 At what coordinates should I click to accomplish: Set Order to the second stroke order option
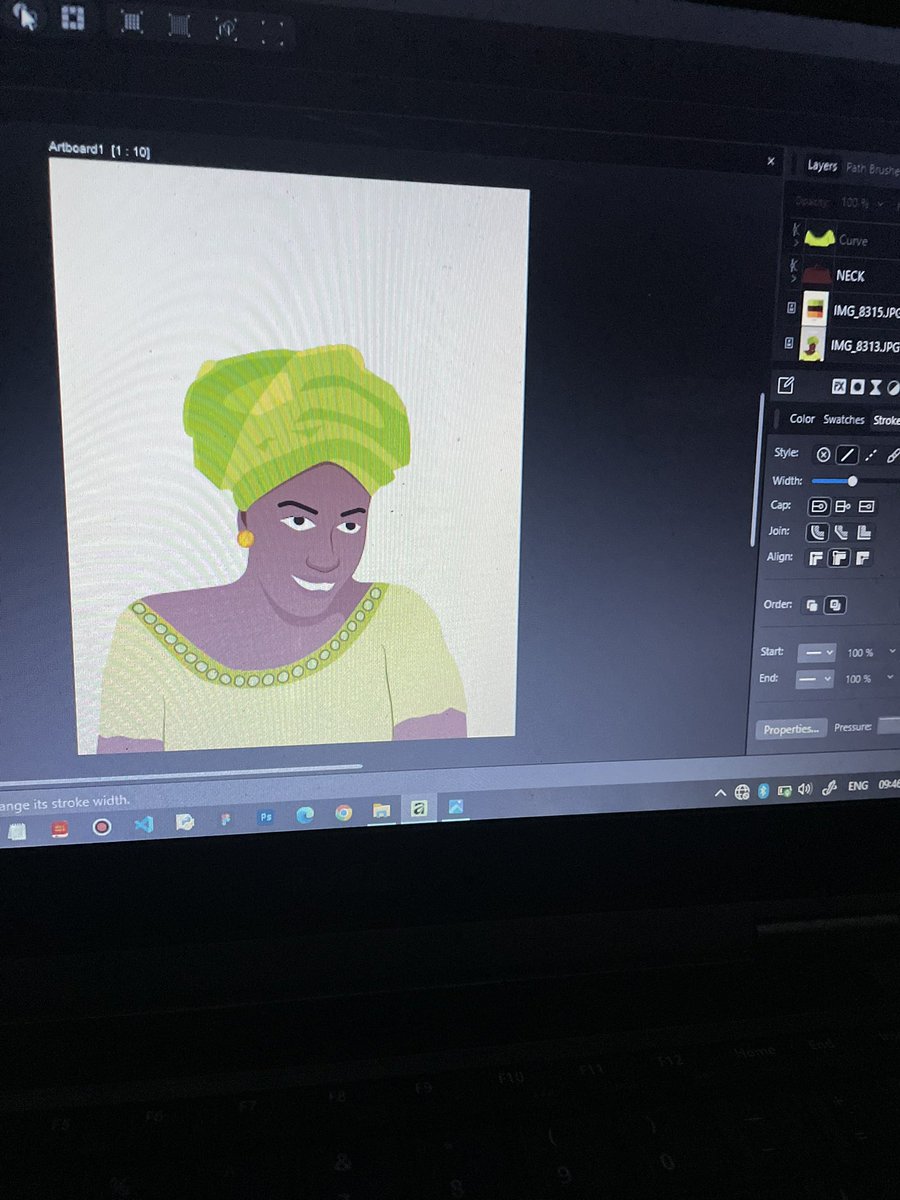tap(835, 605)
